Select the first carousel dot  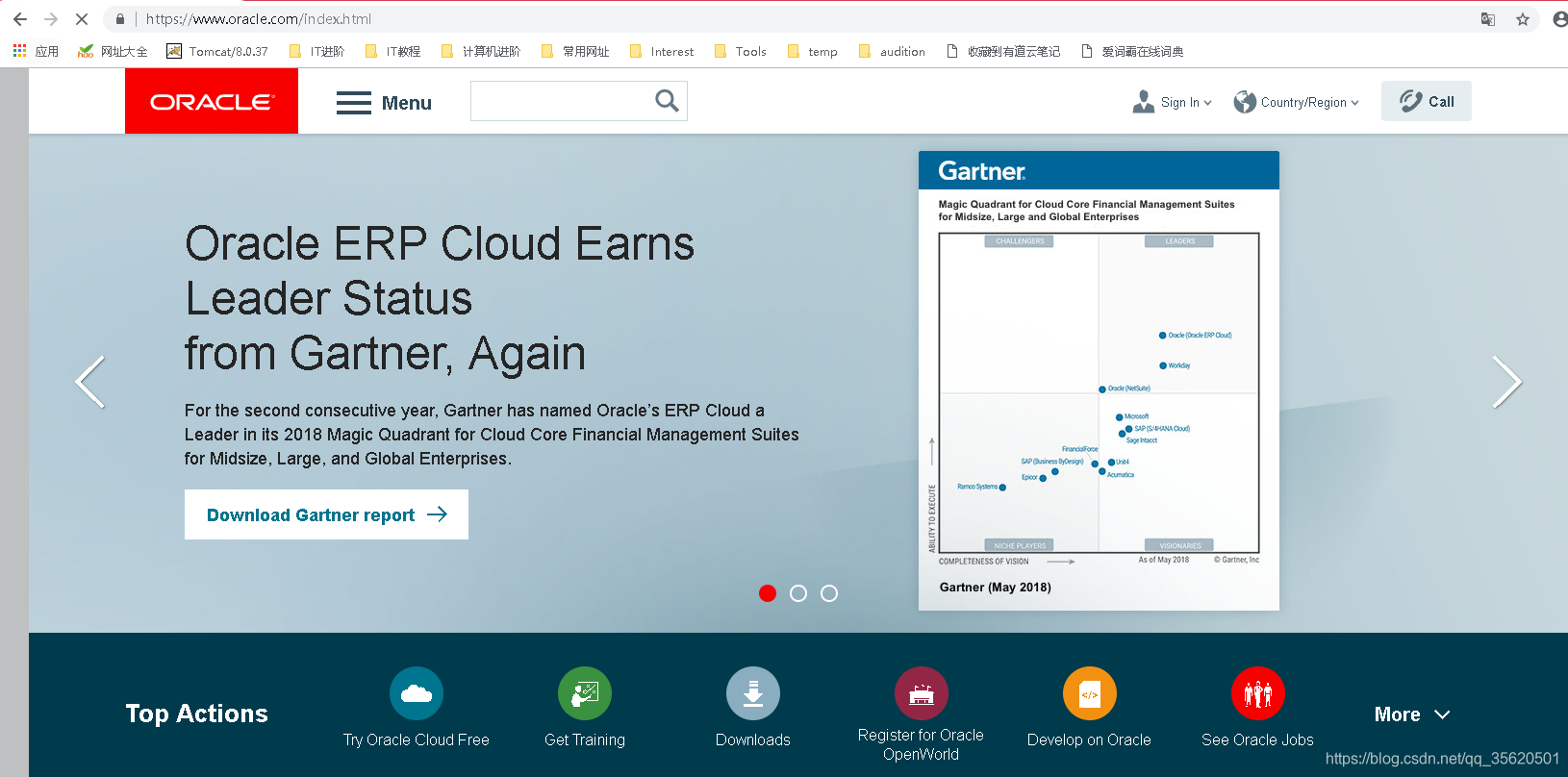[768, 593]
